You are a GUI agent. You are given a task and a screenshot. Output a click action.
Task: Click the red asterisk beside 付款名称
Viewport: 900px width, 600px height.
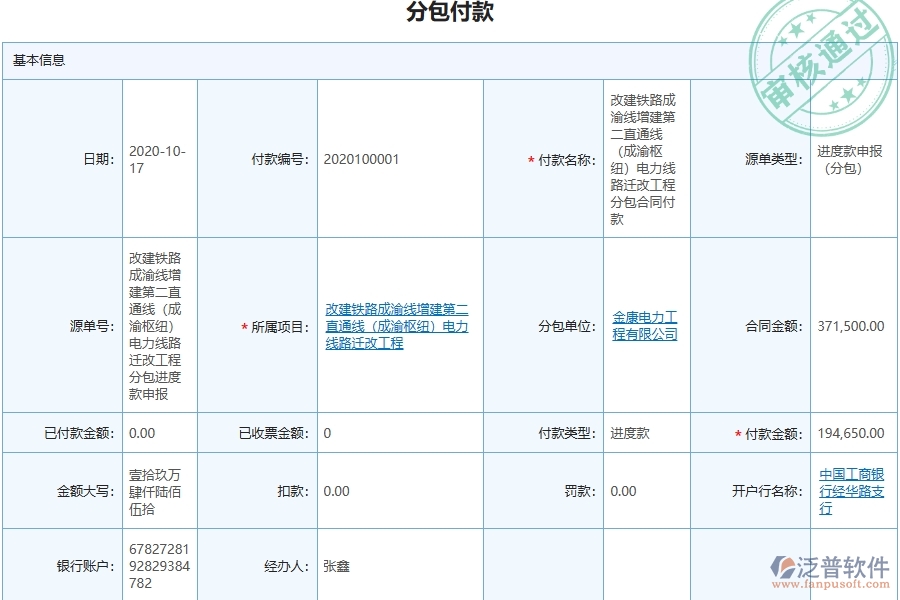coord(530,160)
